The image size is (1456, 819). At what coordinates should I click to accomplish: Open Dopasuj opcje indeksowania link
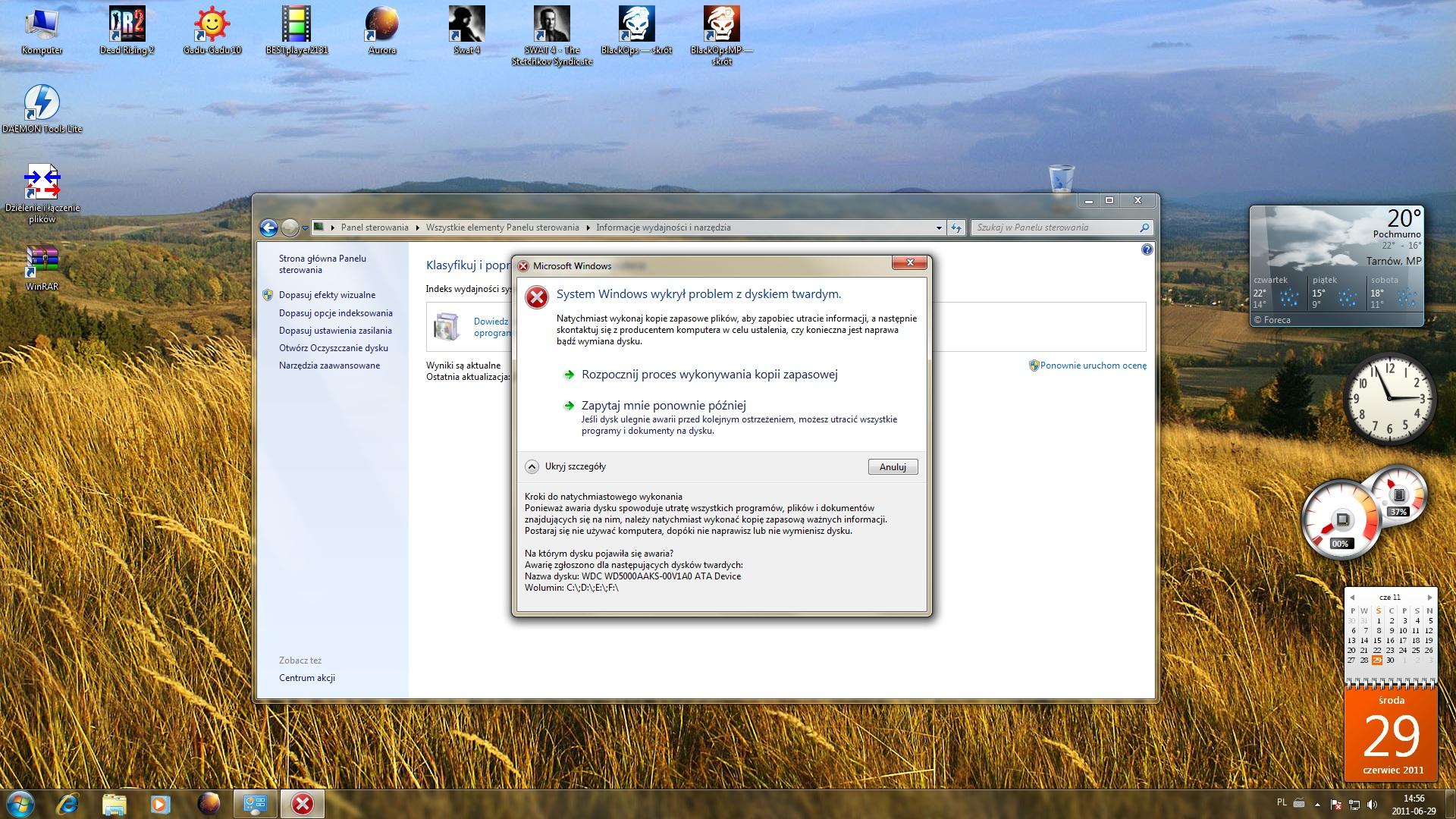[x=336, y=313]
